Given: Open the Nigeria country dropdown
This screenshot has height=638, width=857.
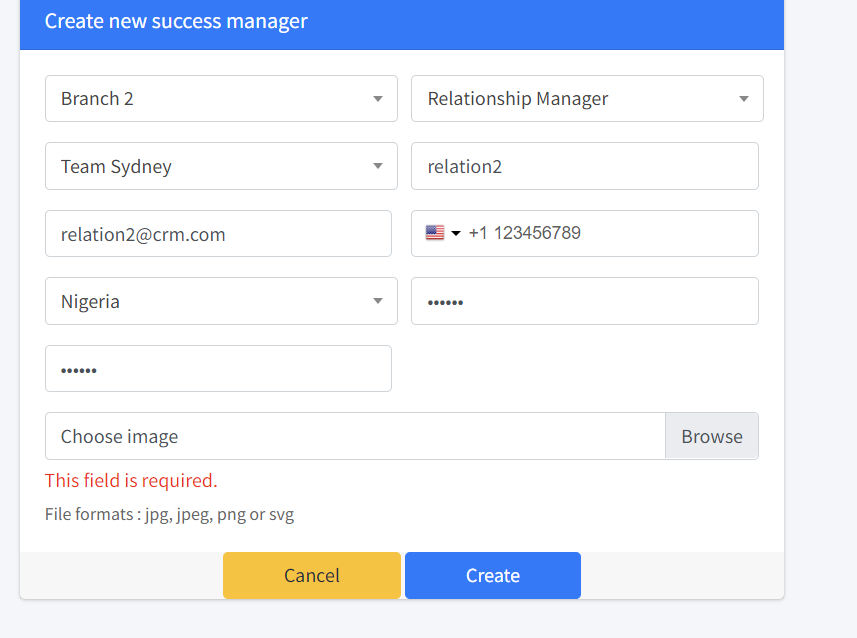Looking at the screenshot, I should (221, 301).
